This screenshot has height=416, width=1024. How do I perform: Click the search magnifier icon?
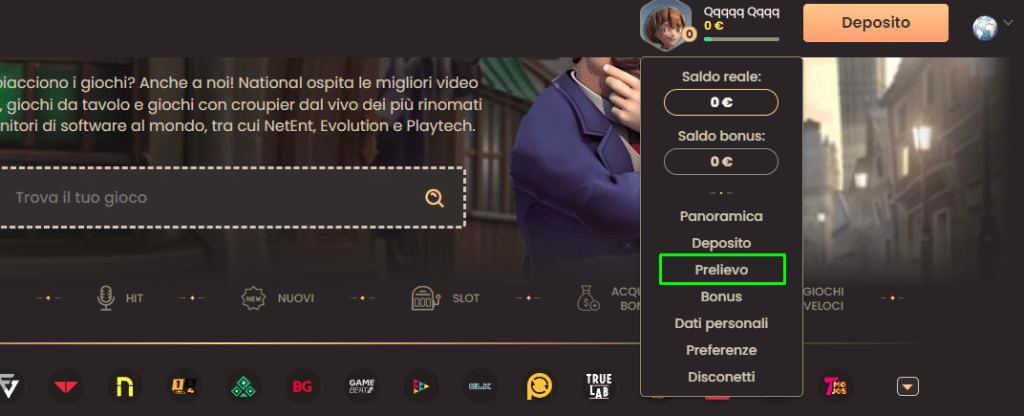(x=434, y=198)
